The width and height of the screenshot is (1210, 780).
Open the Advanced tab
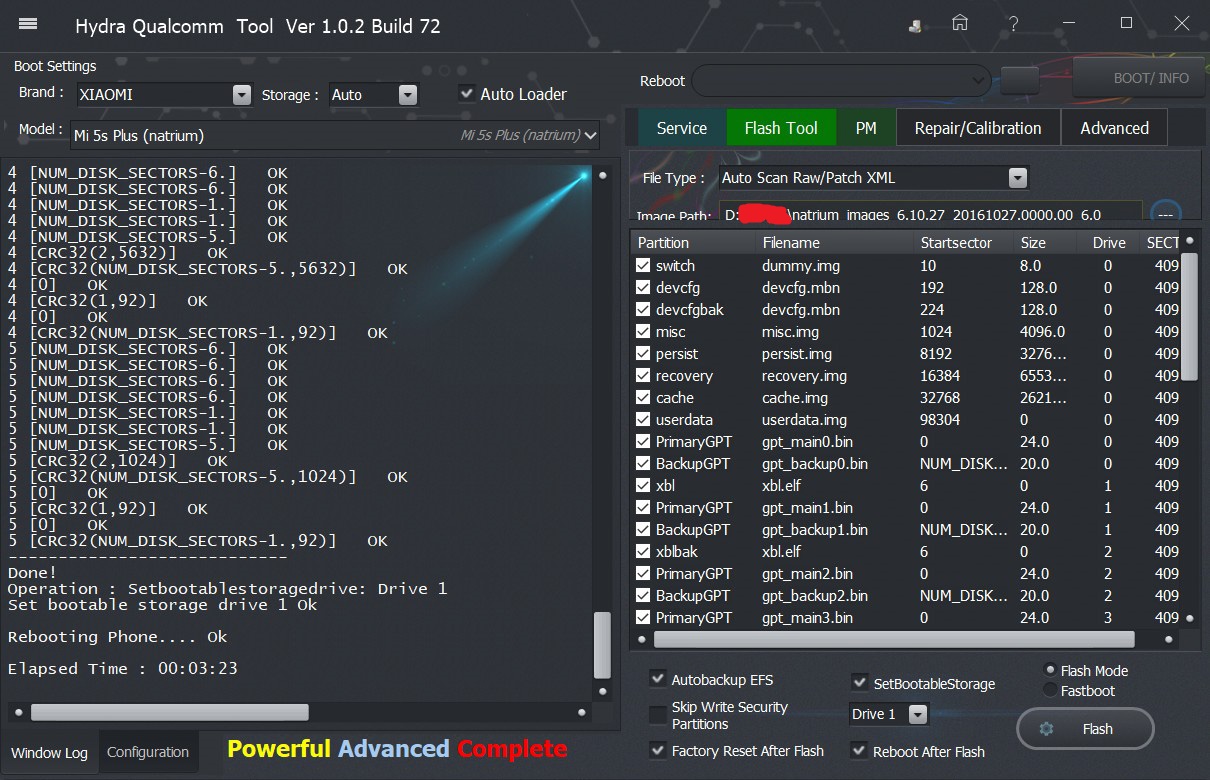pos(1114,128)
